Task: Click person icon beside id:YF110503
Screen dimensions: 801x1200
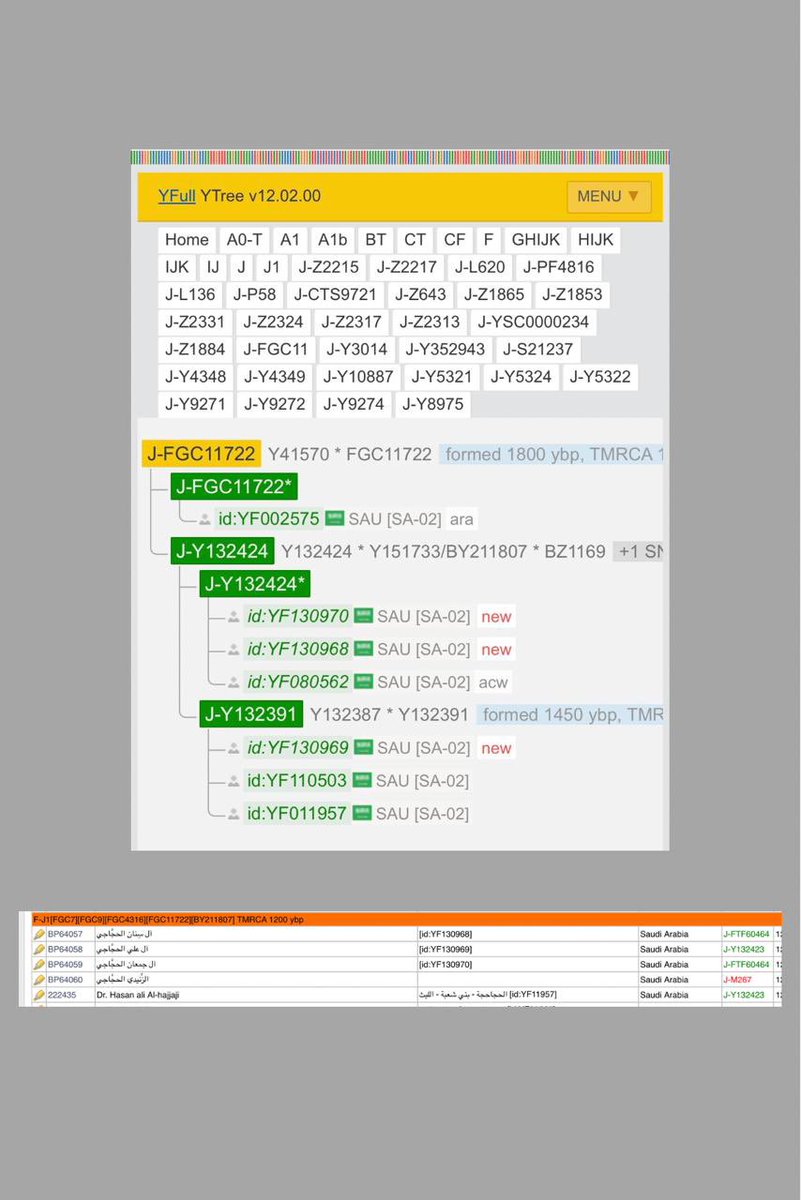Action: pos(234,782)
